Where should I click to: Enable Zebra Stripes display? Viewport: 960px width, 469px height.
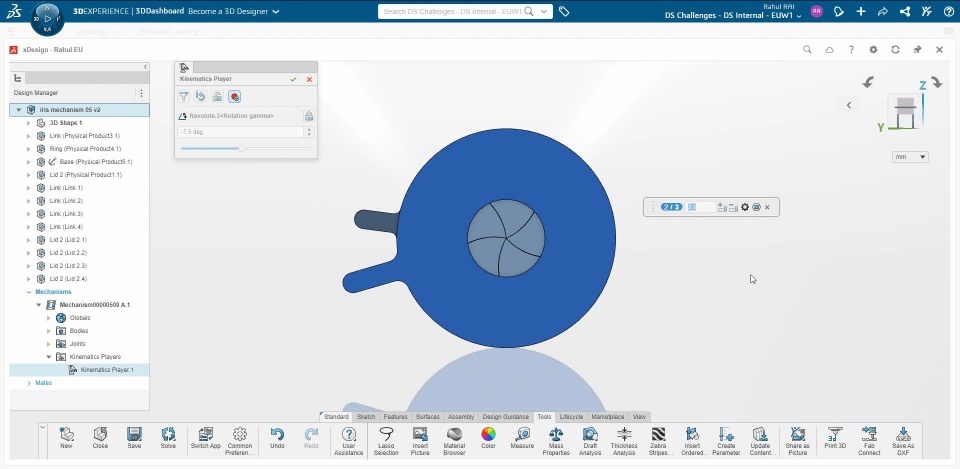[658, 441]
